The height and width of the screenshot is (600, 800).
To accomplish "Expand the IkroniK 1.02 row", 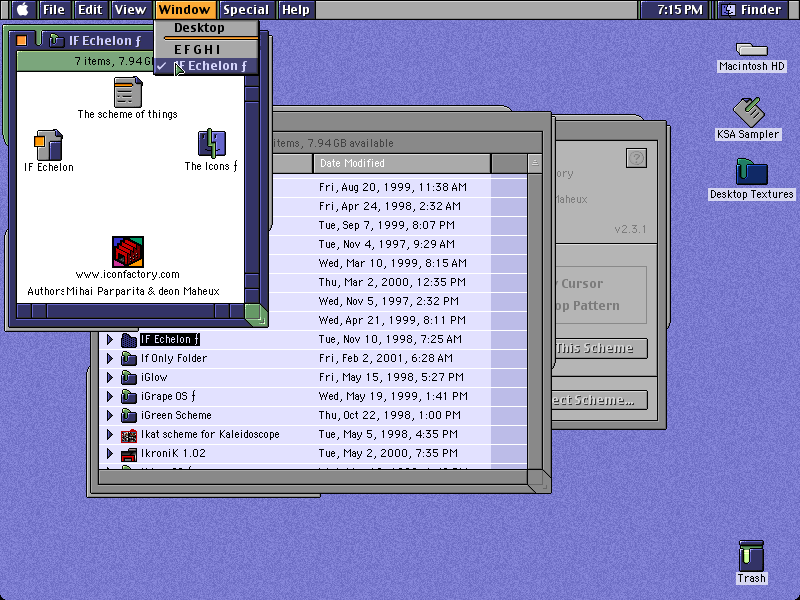I will click(109, 453).
